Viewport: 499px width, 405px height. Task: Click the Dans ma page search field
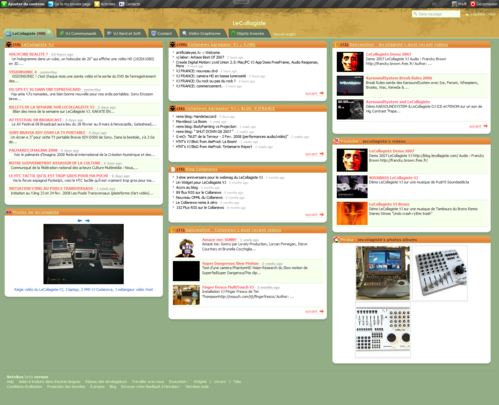pyautogui.click(x=436, y=14)
